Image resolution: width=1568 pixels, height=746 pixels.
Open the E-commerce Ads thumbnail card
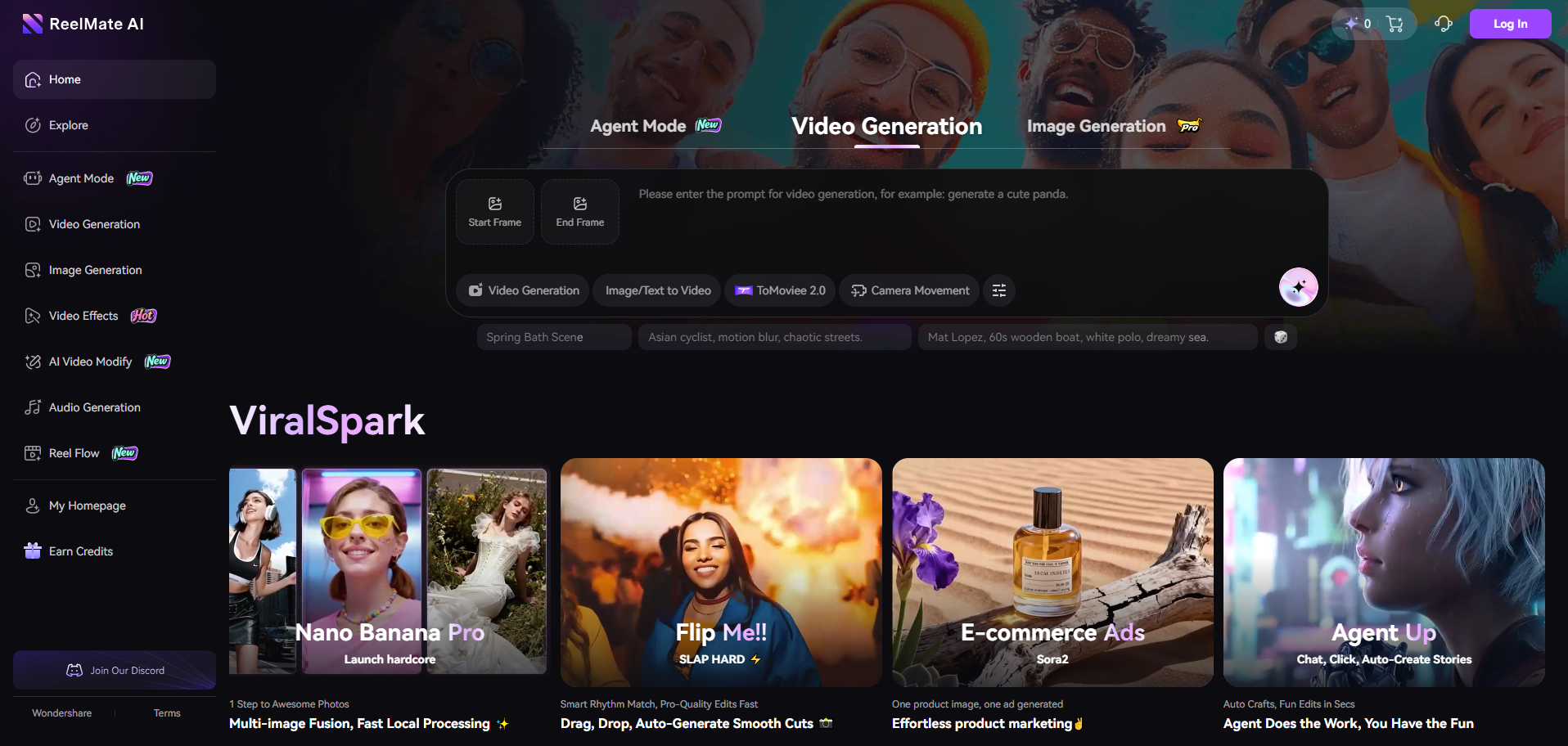pos(1052,572)
